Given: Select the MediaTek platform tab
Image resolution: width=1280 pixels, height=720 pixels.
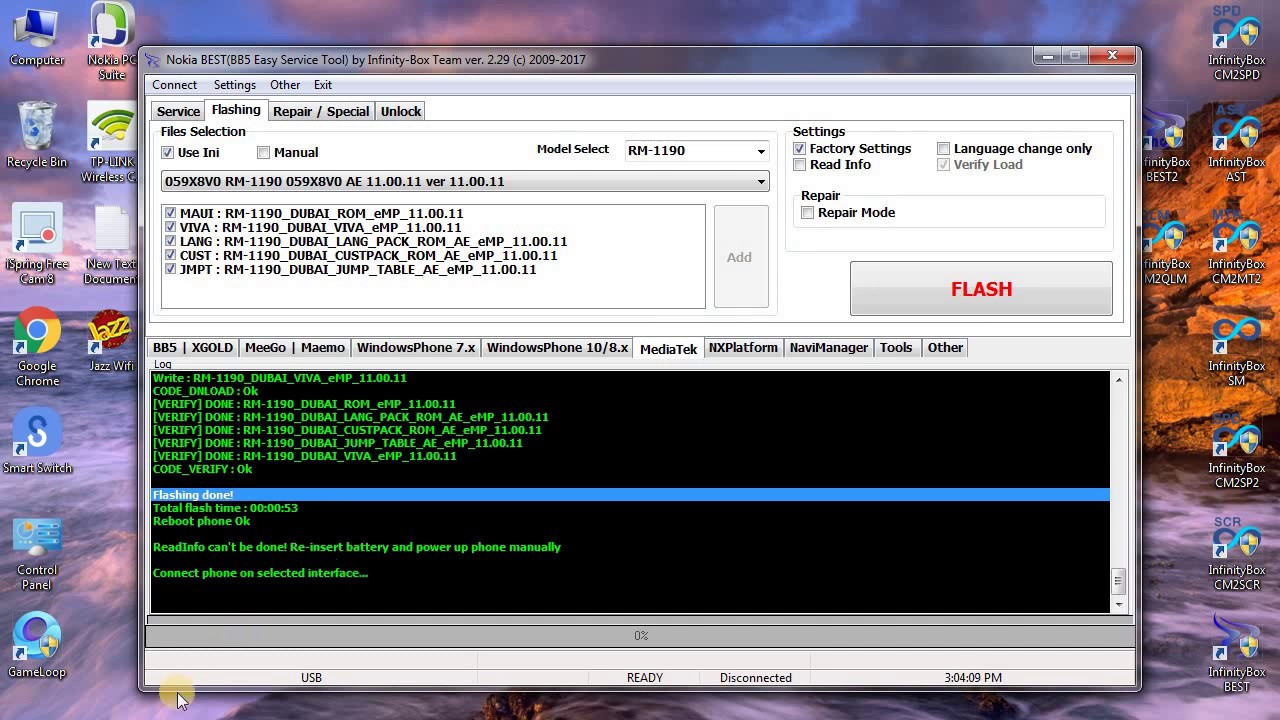Looking at the screenshot, I should click(668, 348).
